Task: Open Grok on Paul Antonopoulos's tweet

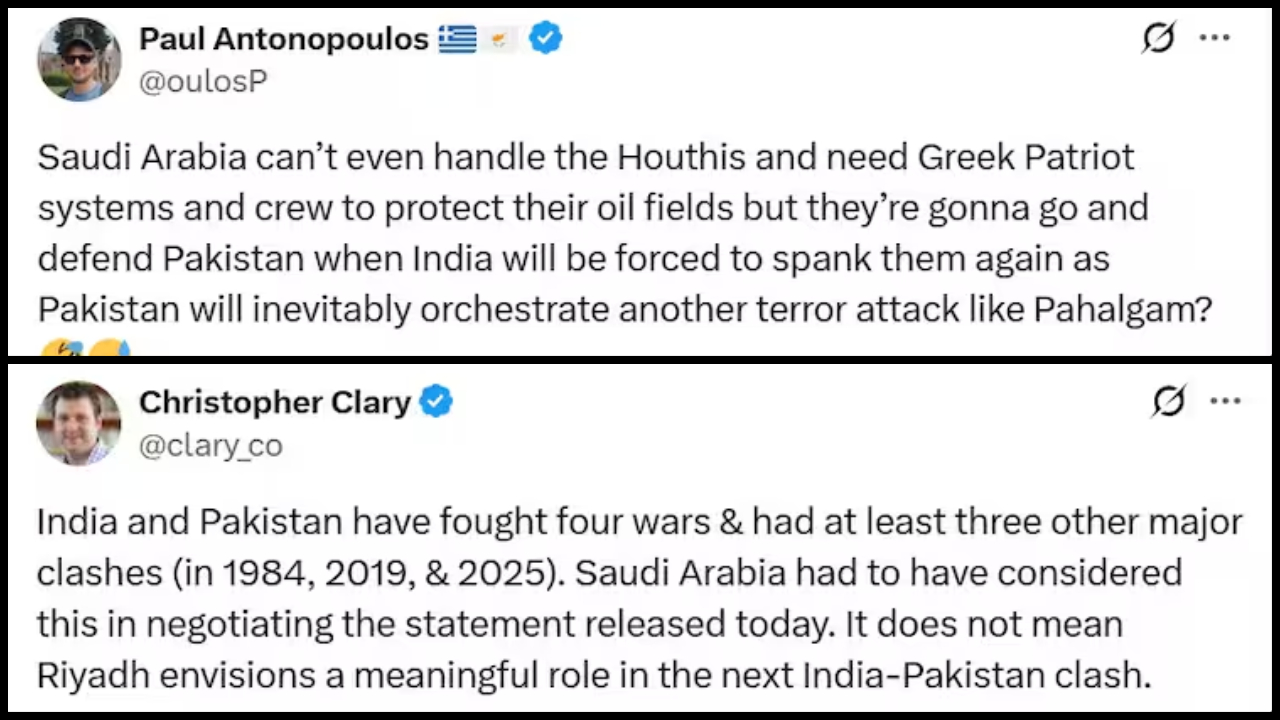Action: click(1158, 39)
